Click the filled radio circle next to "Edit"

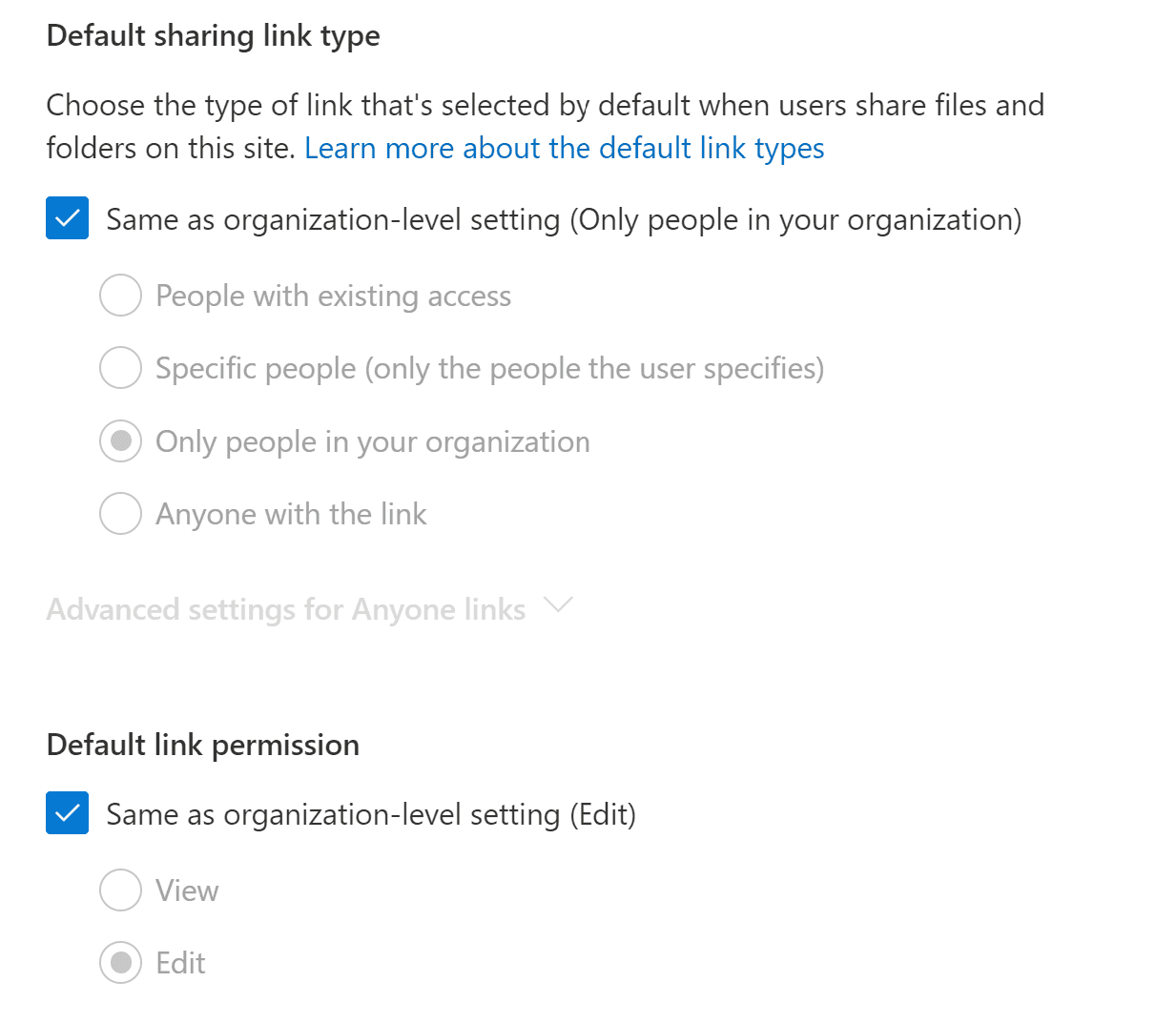coord(120,962)
